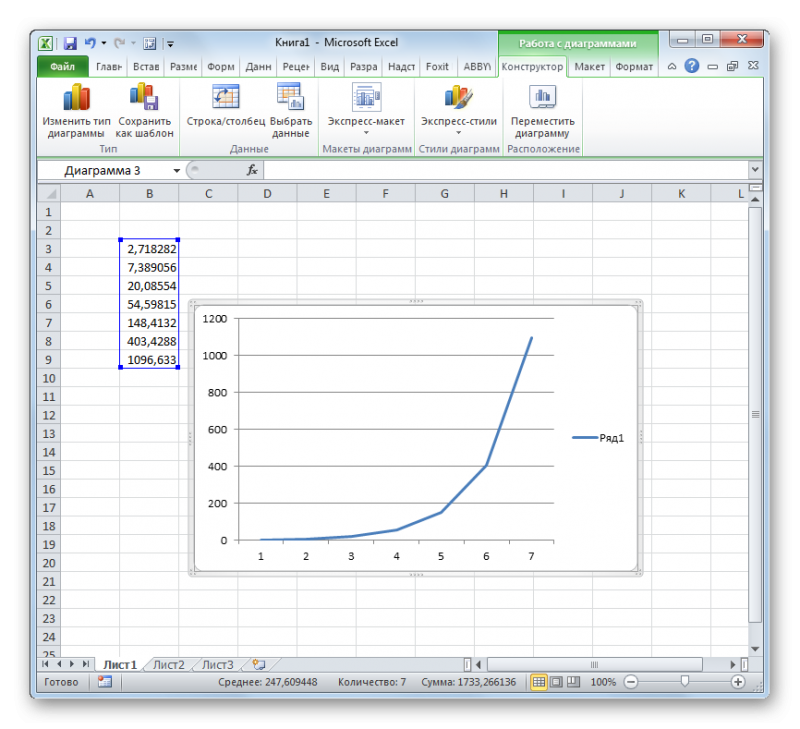This screenshot has height=729, width=800.
Task: Select Normal view button in status bar
Action: (538, 682)
